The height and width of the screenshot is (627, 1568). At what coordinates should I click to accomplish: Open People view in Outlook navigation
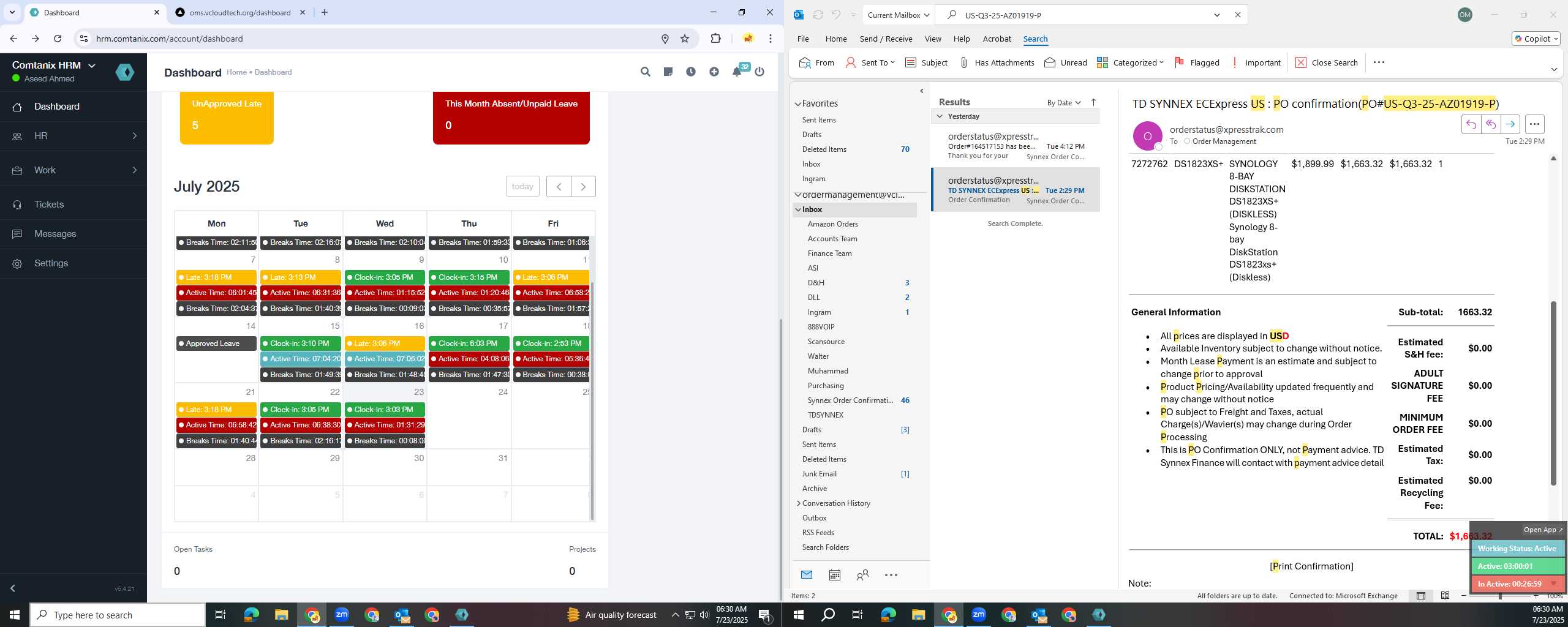click(x=862, y=574)
